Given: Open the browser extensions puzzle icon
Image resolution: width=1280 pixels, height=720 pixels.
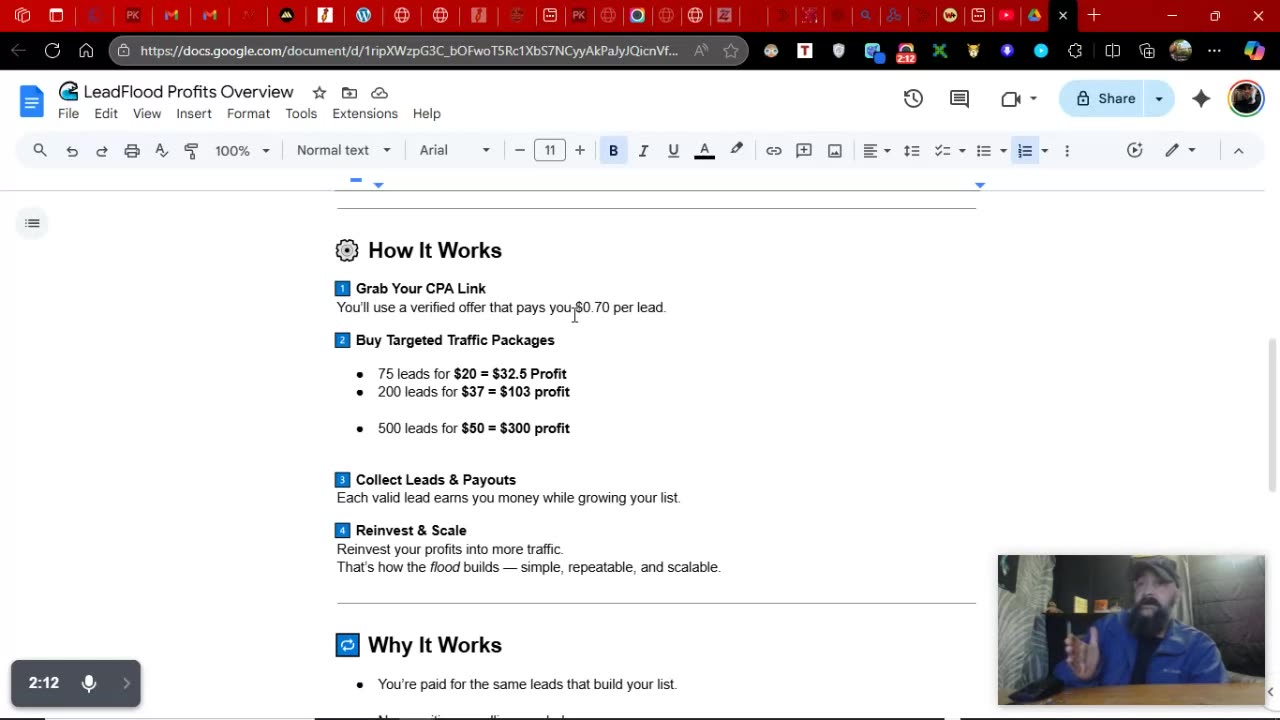Looking at the screenshot, I should tap(1075, 51).
